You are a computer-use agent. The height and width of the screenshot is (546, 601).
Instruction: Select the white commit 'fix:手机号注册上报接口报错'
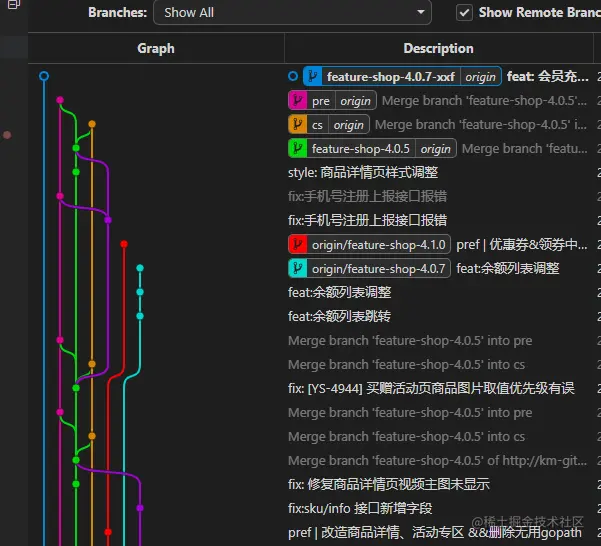click(x=367, y=220)
